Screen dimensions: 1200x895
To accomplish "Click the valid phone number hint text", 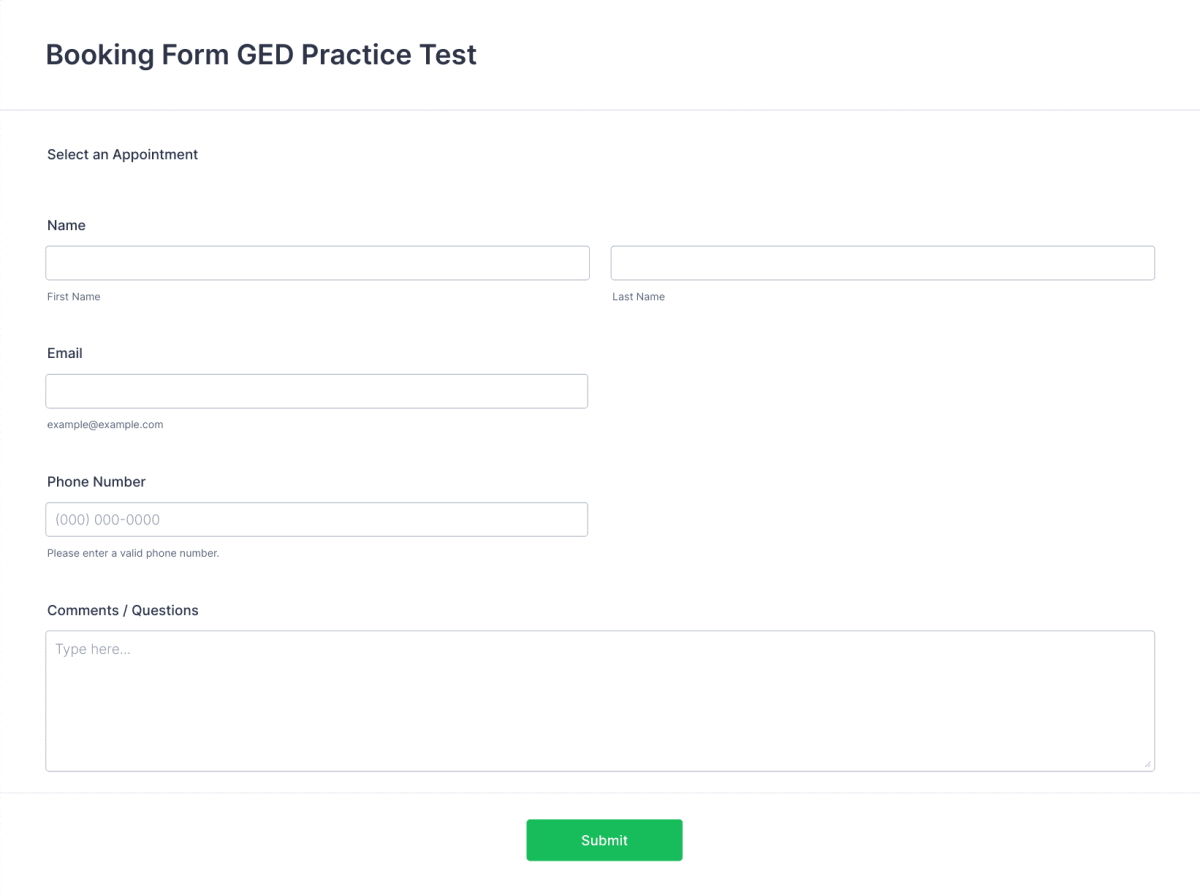I will [133, 553].
